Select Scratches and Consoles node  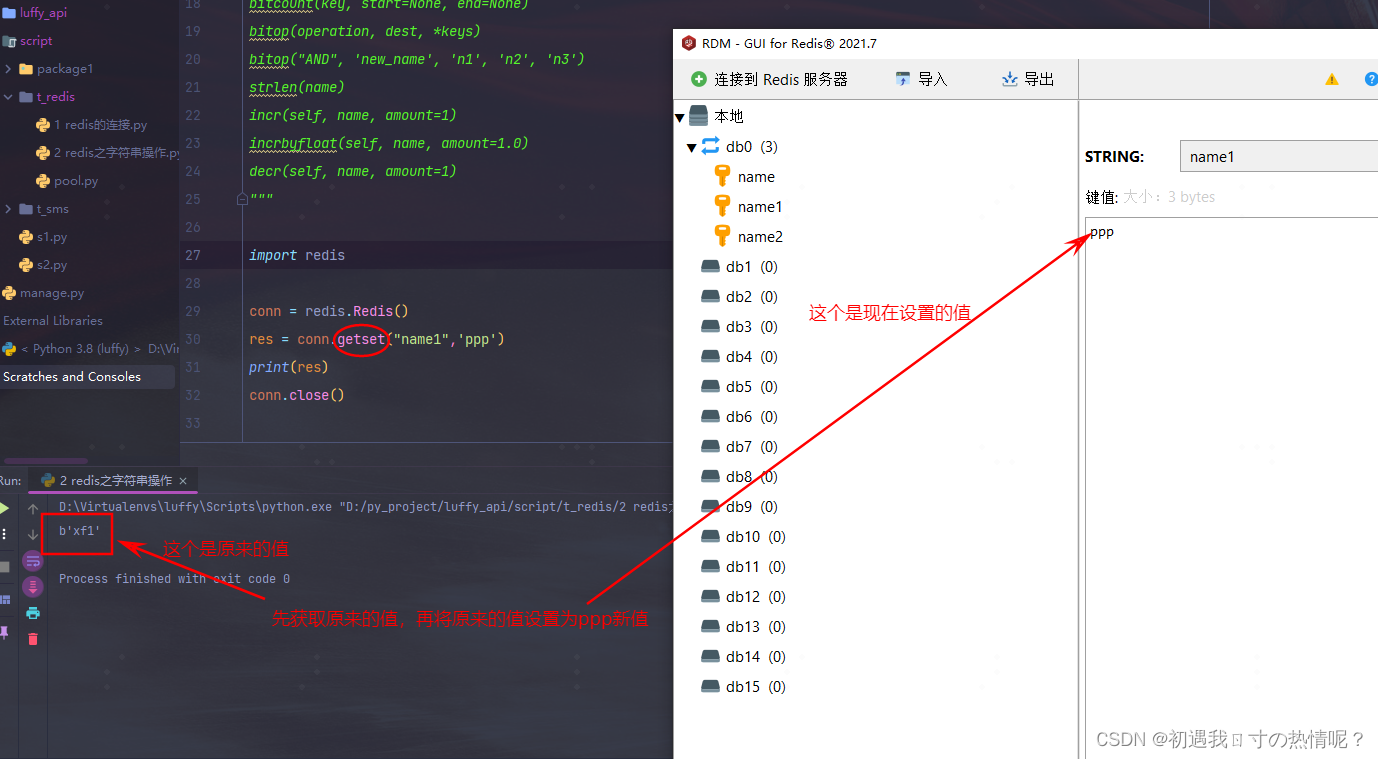point(72,377)
